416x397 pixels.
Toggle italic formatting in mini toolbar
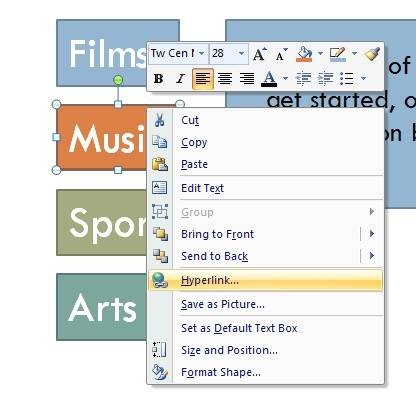pyautogui.click(x=180, y=79)
